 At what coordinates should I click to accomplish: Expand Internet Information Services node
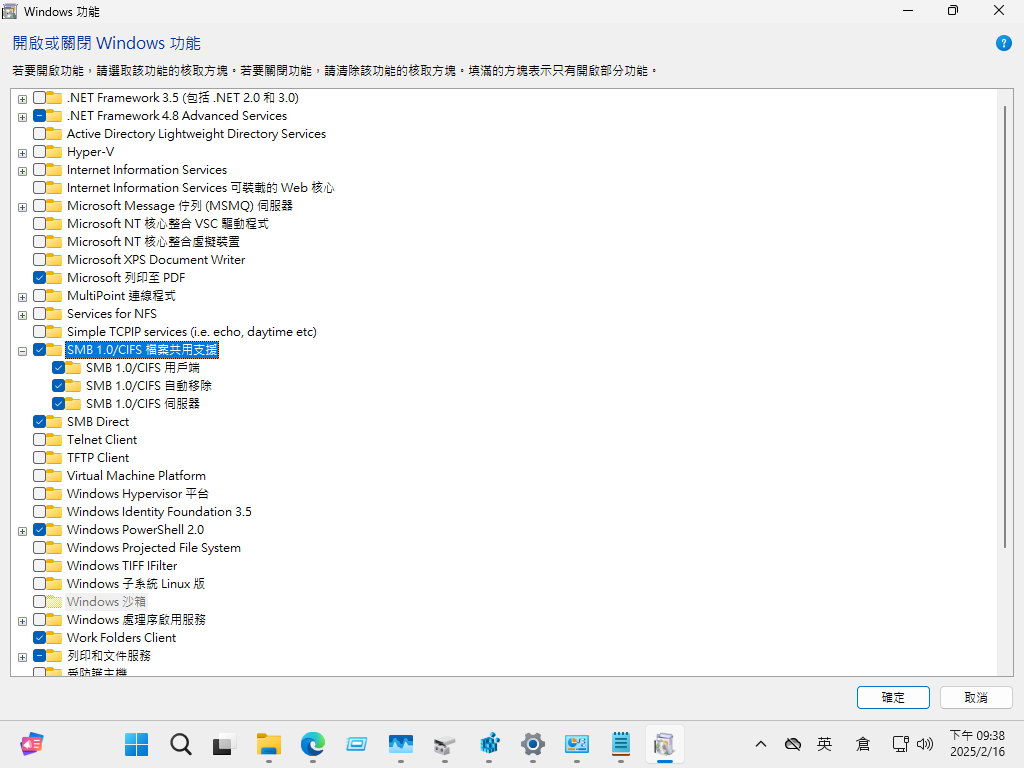point(22,171)
